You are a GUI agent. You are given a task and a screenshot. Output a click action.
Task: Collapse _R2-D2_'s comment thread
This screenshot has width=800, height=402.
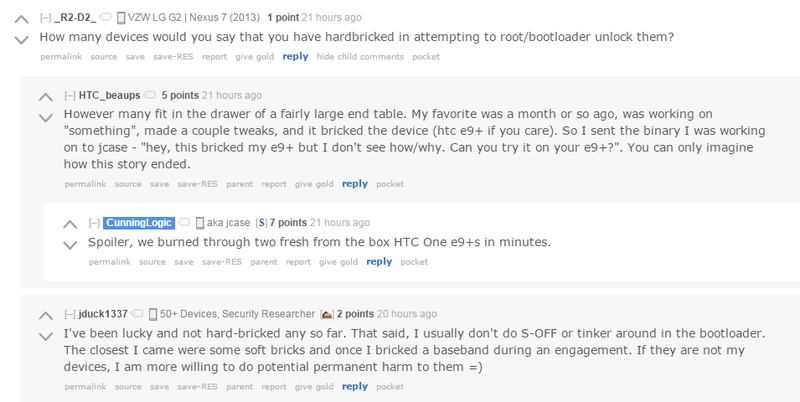pyautogui.click(x=45, y=17)
